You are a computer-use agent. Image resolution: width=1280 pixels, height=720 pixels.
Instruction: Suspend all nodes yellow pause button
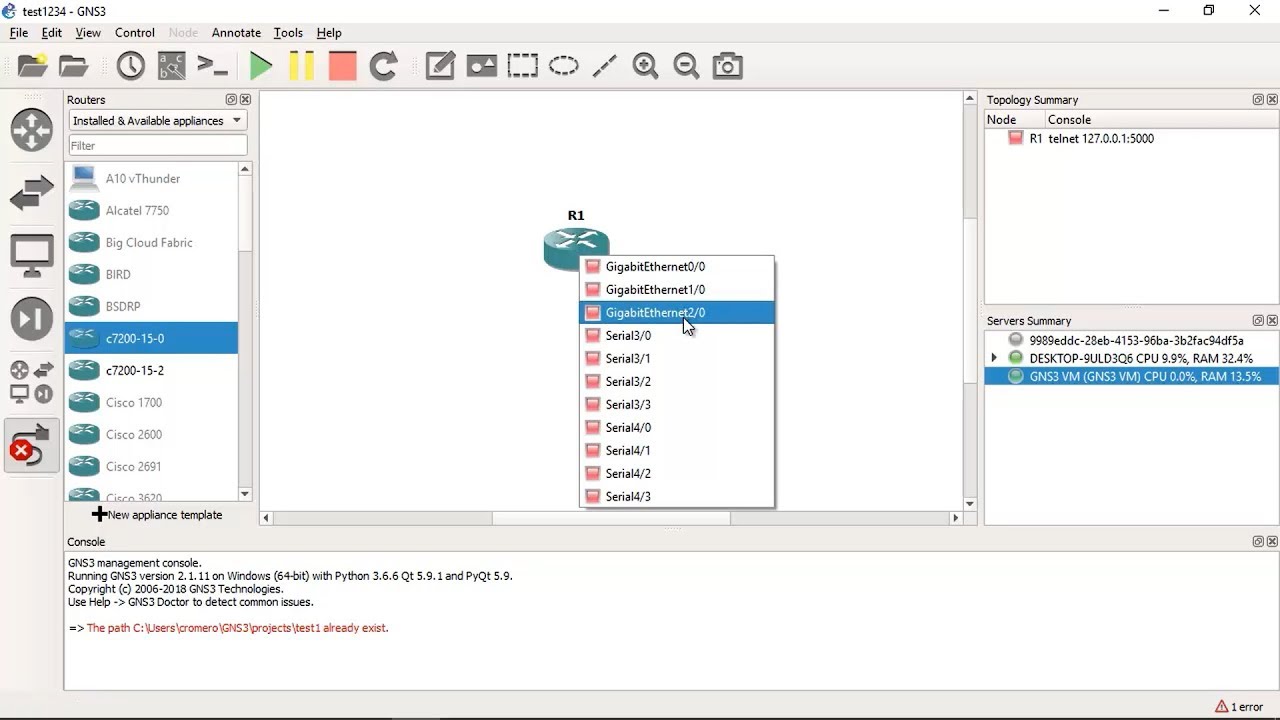click(x=301, y=66)
